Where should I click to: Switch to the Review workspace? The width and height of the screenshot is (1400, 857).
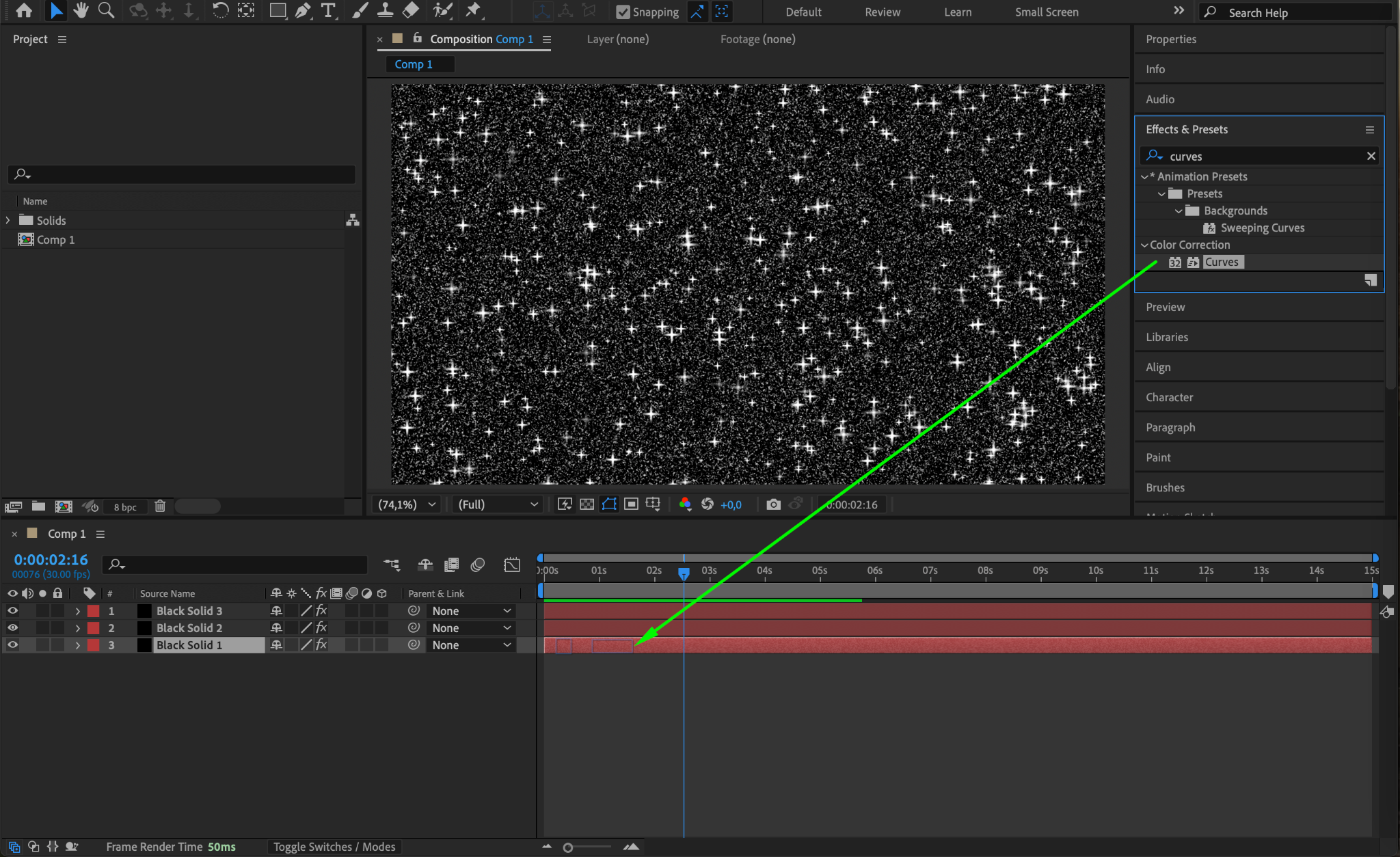pos(882,12)
